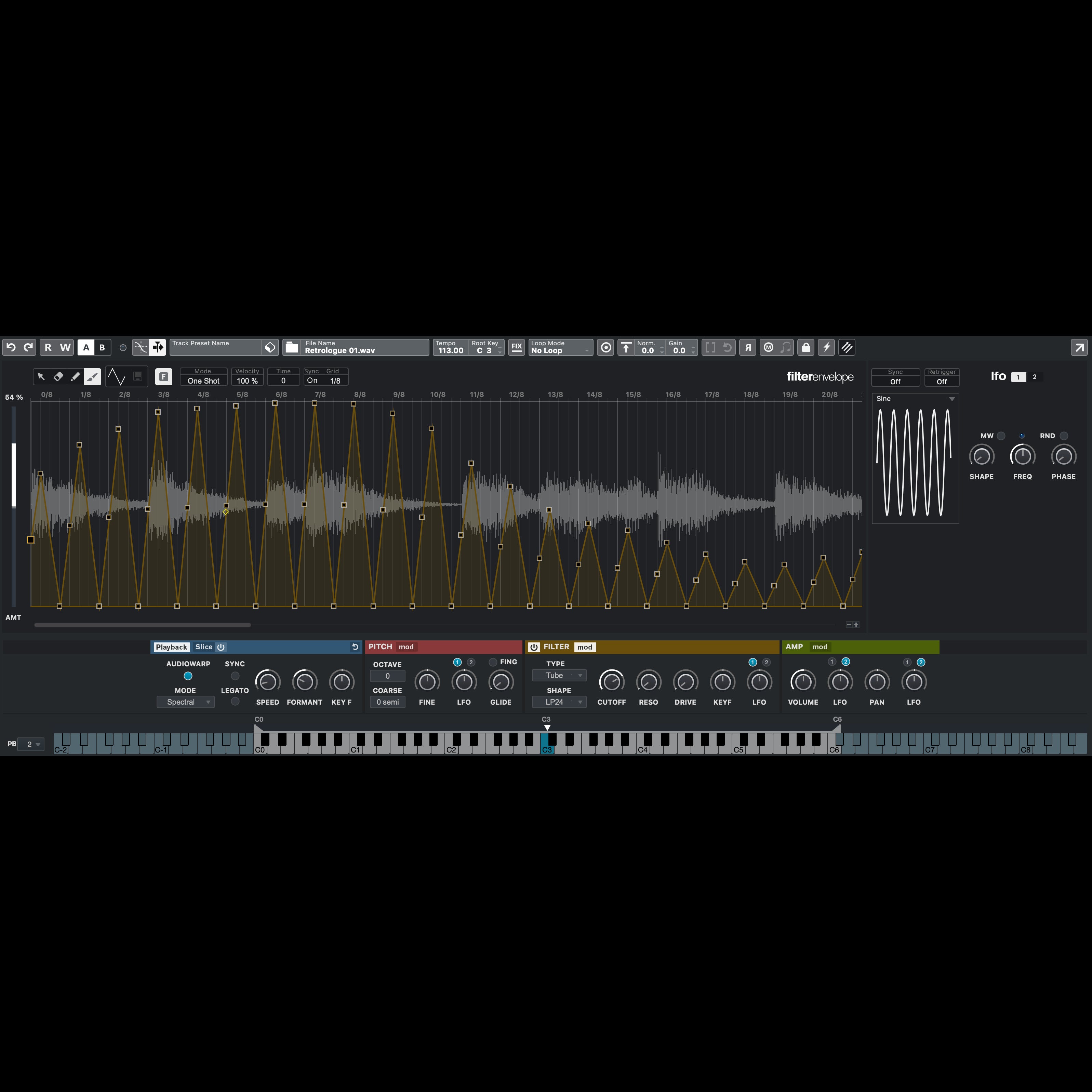Screen dimensions: 1092x1092
Task: Open the Sine waveform dropdown
Action: pyautogui.click(x=915, y=399)
